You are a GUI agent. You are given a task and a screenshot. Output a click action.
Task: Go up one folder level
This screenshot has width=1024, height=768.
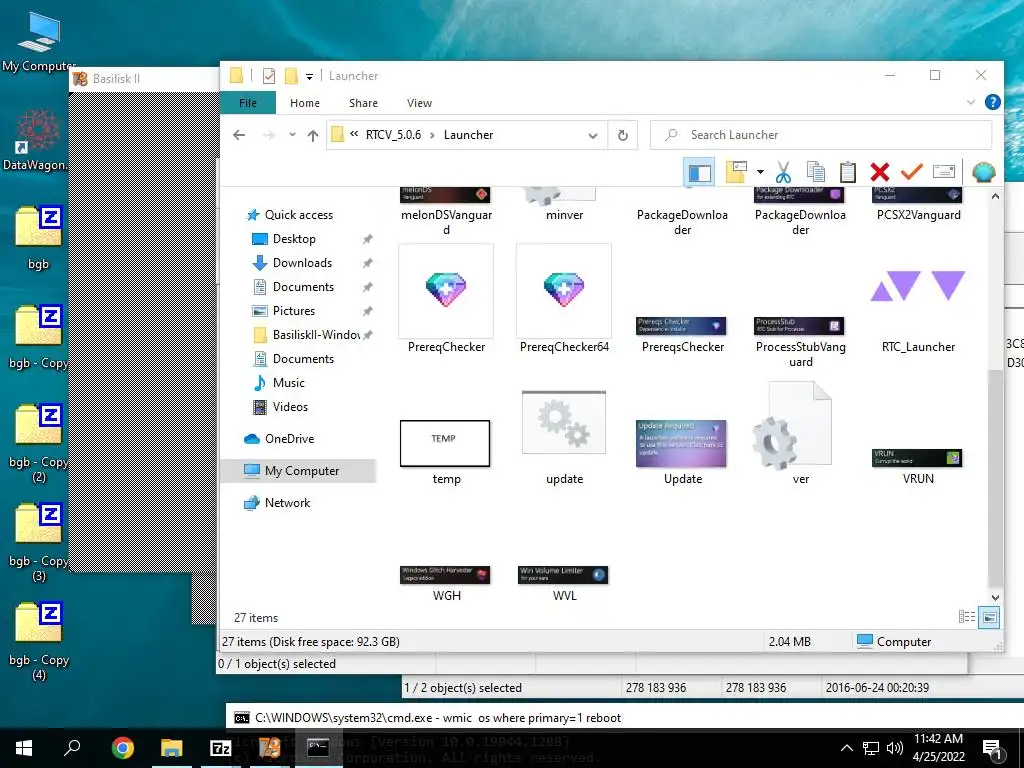tap(313, 135)
